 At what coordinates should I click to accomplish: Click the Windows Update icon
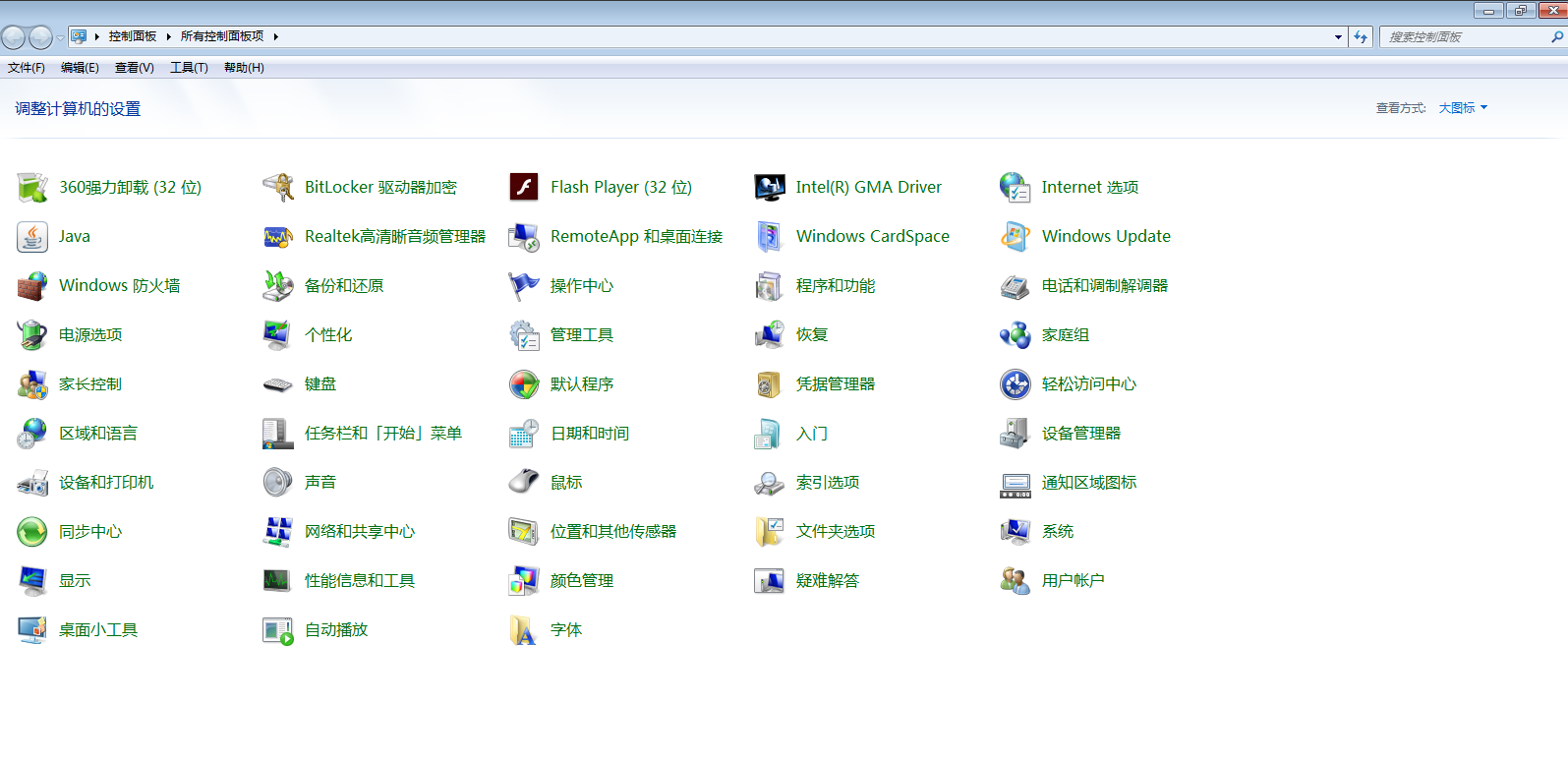pyautogui.click(x=1016, y=236)
